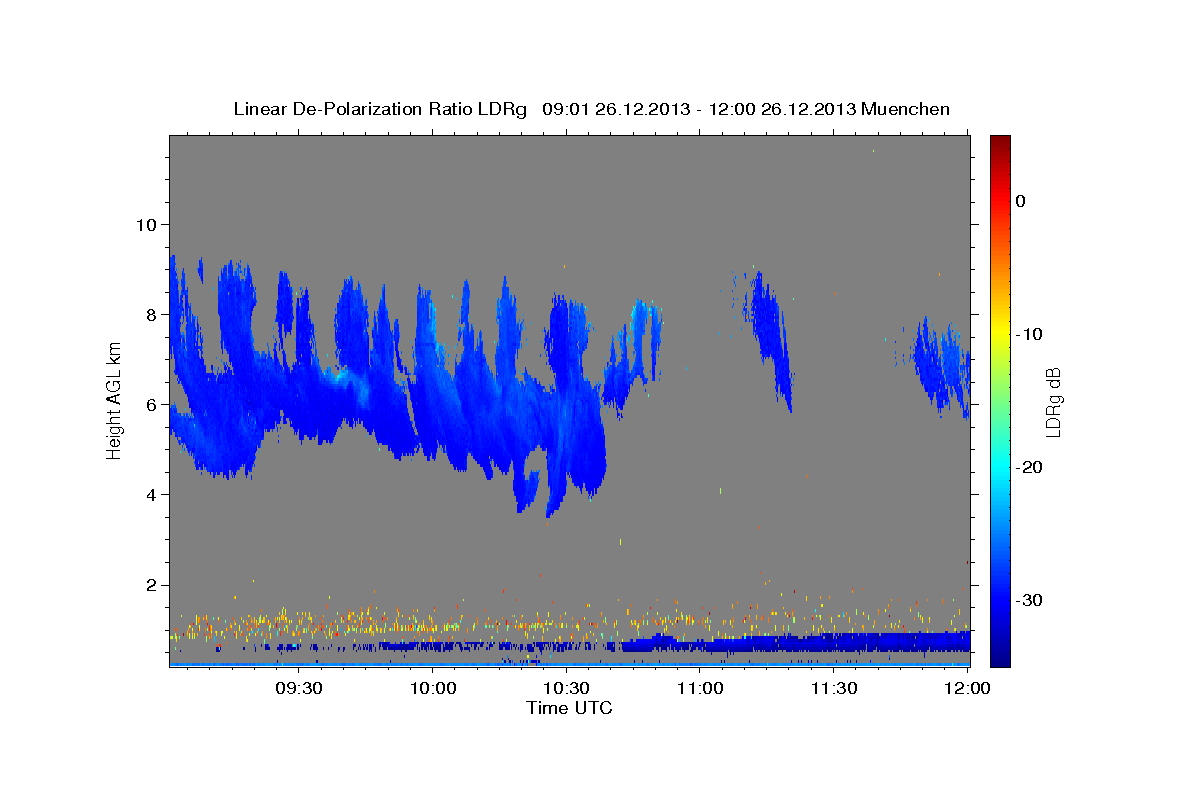This screenshot has width=1200, height=800.
Task: Click the plot title text
Action: pos(591,109)
